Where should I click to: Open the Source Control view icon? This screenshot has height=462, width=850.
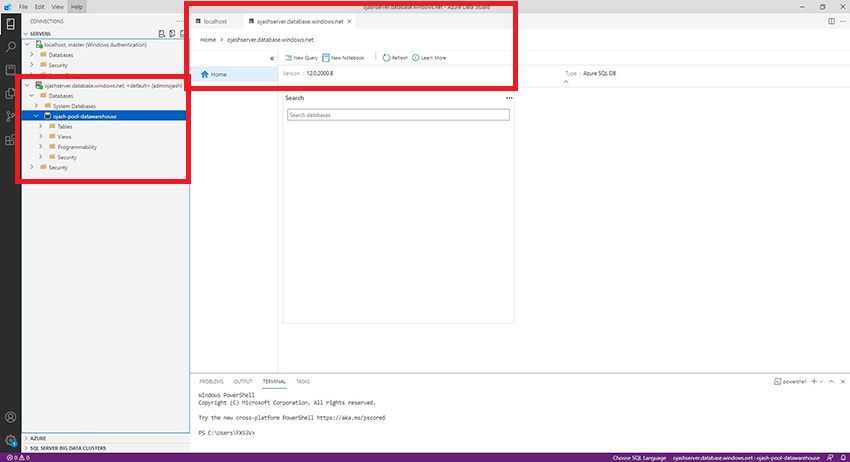10,117
